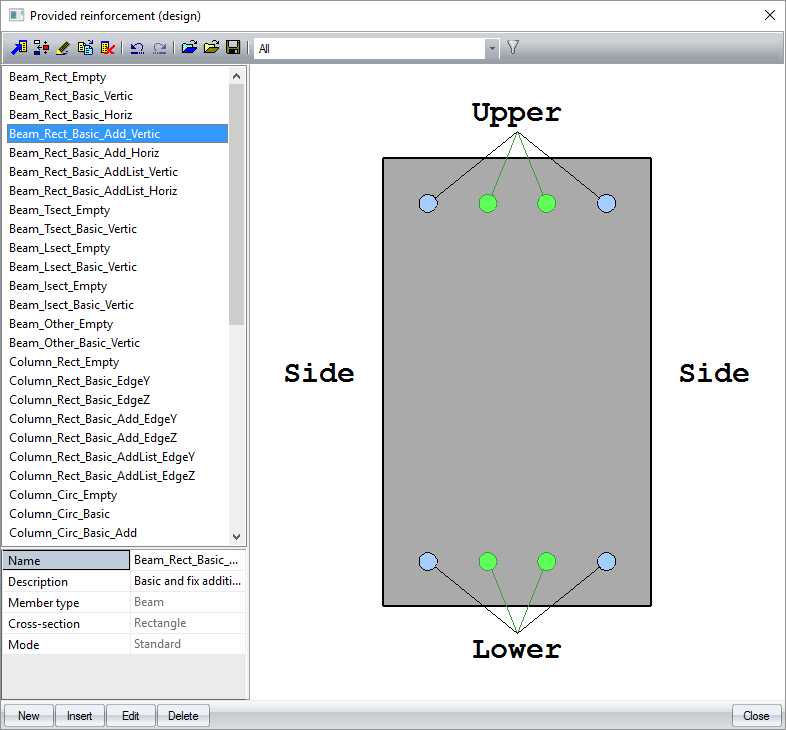Select Column_Circ_Basic_Add template

click(x=118, y=533)
